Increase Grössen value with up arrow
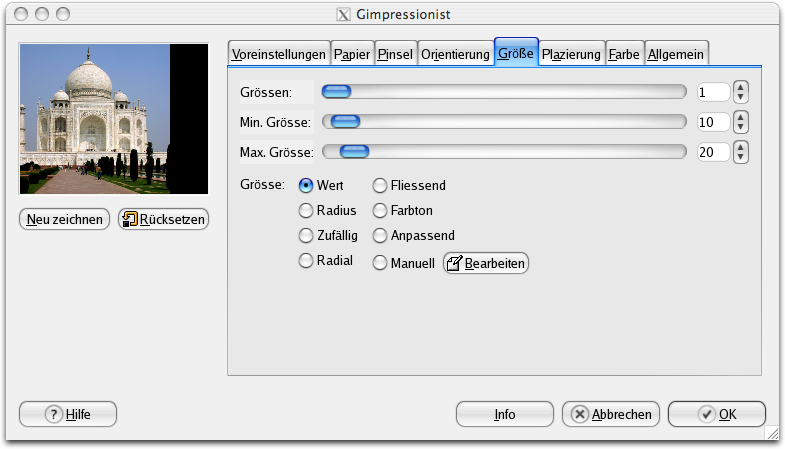This screenshot has height=449, width=785. pyautogui.click(x=740, y=87)
